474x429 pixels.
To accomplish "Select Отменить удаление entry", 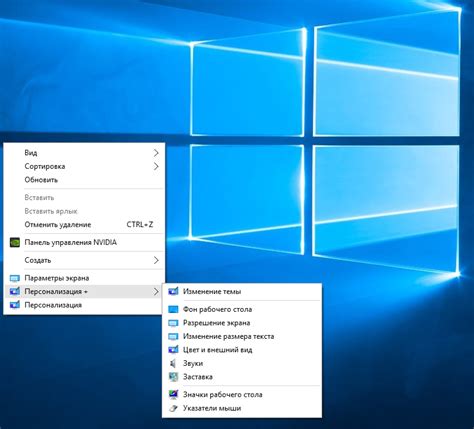I will (84, 225).
